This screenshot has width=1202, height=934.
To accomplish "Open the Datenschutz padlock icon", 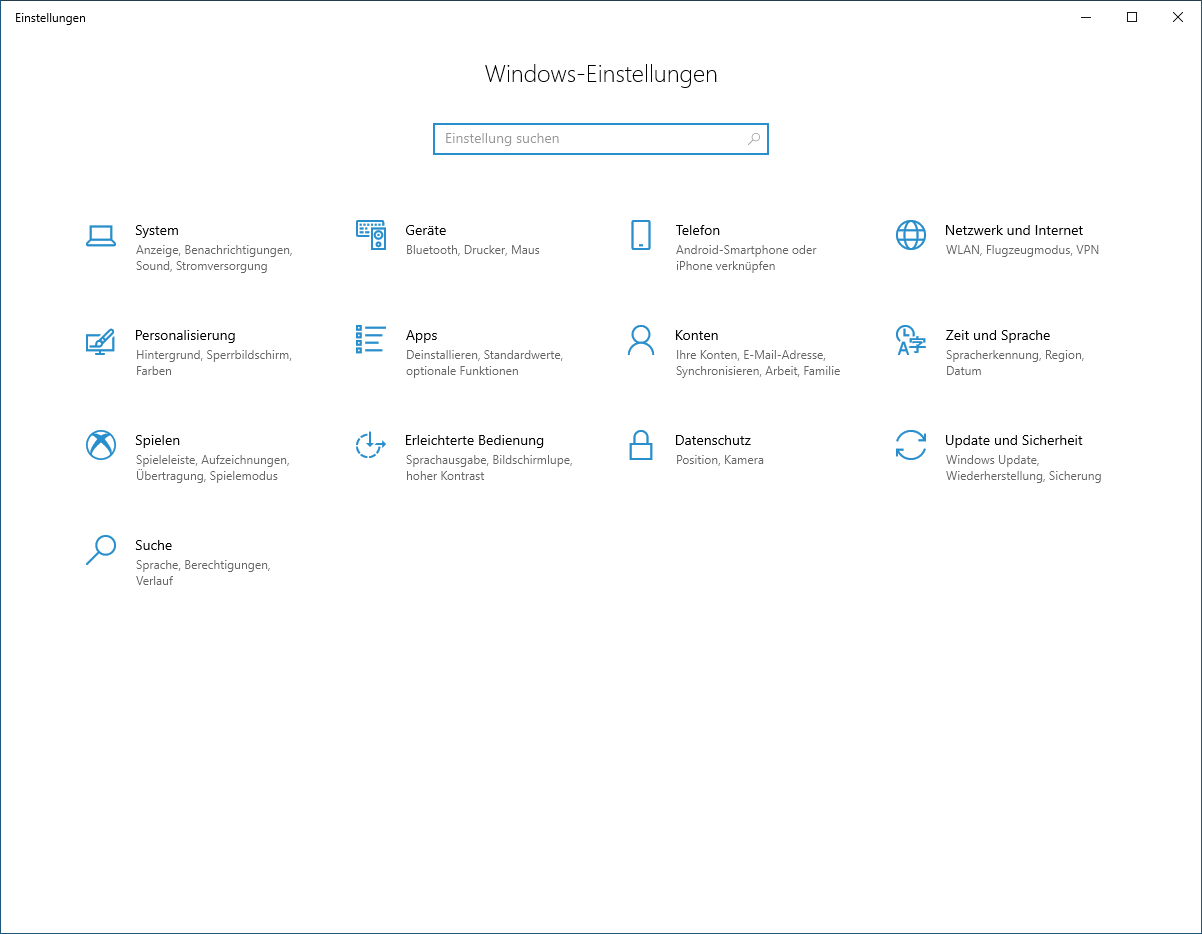I will click(x=641, y=445).
